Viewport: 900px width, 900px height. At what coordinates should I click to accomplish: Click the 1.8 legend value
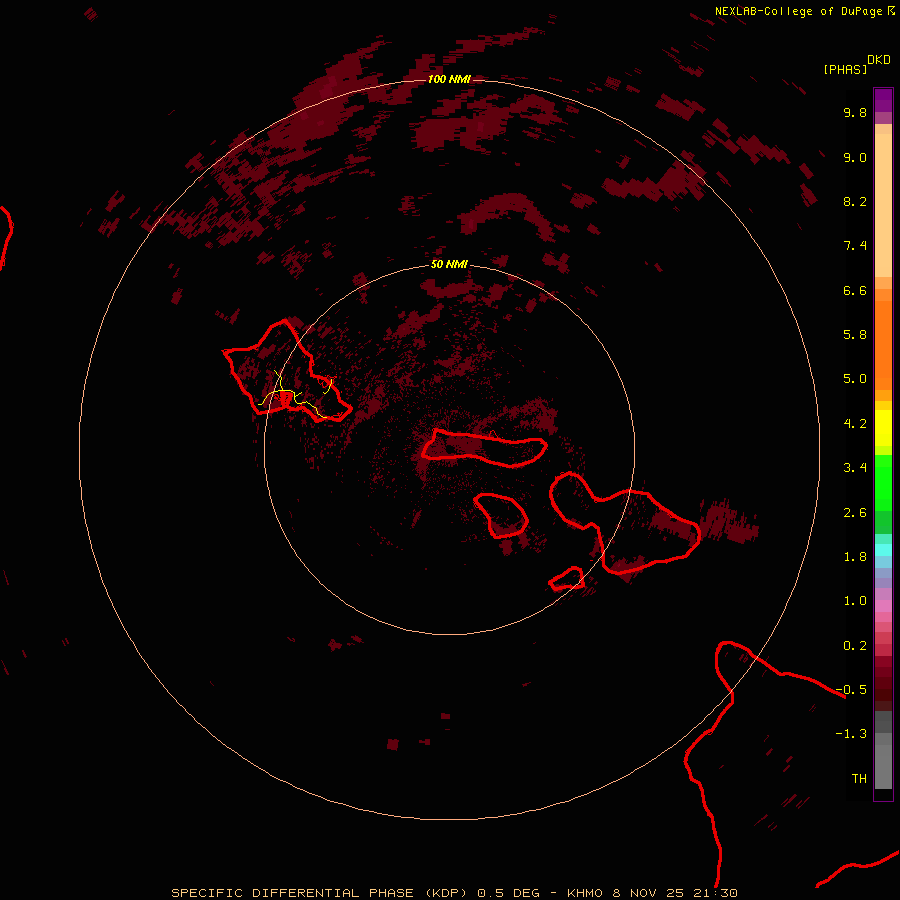pyautogui.click(x=855, y=557)
